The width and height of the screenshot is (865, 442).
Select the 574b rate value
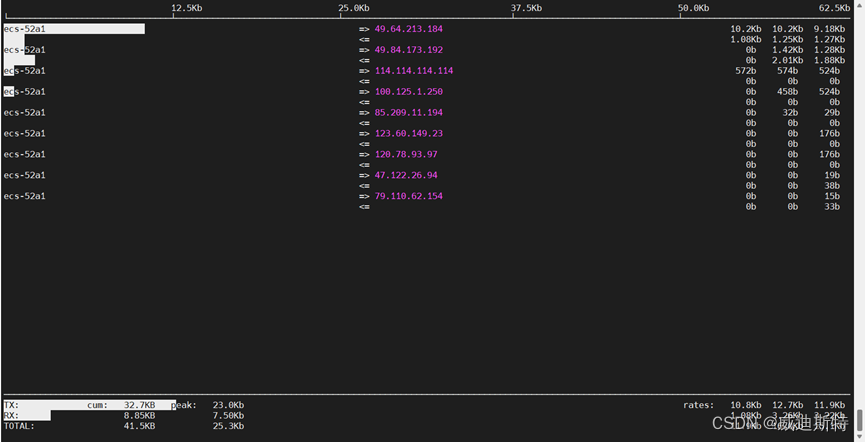[x=788, y=71]
